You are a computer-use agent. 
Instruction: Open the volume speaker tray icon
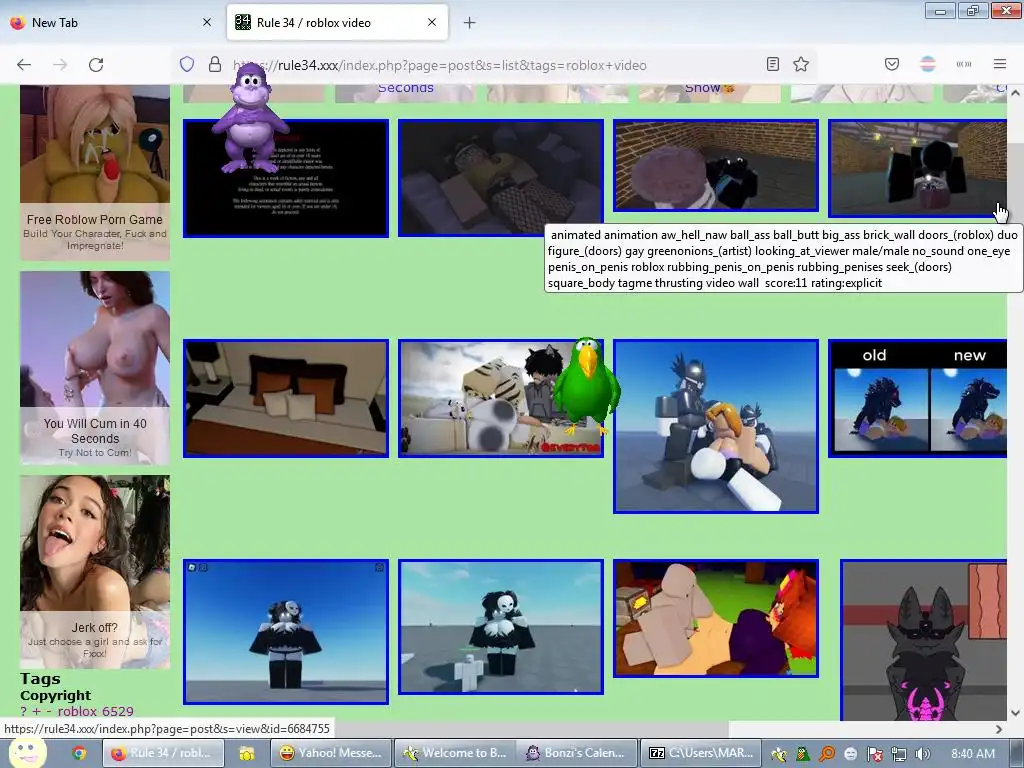click(x=923, y=754)
